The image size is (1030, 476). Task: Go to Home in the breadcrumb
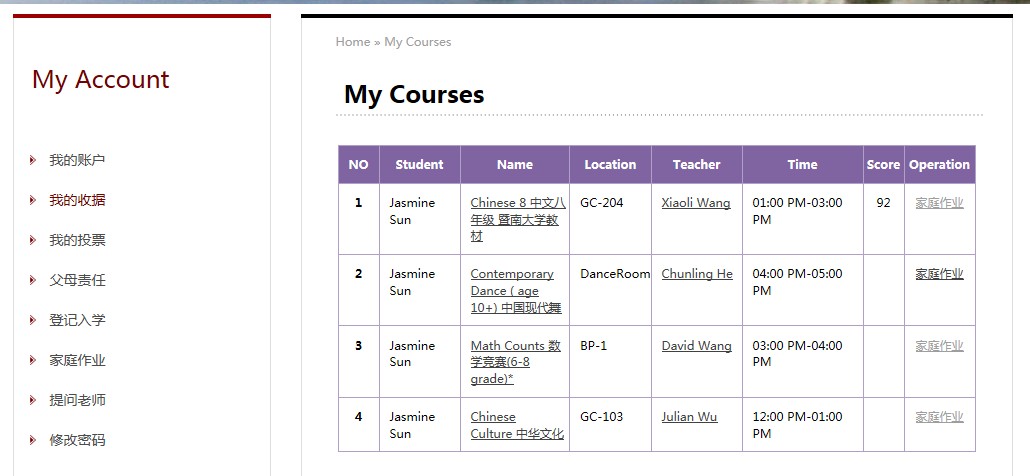click(x=353, y=42)
